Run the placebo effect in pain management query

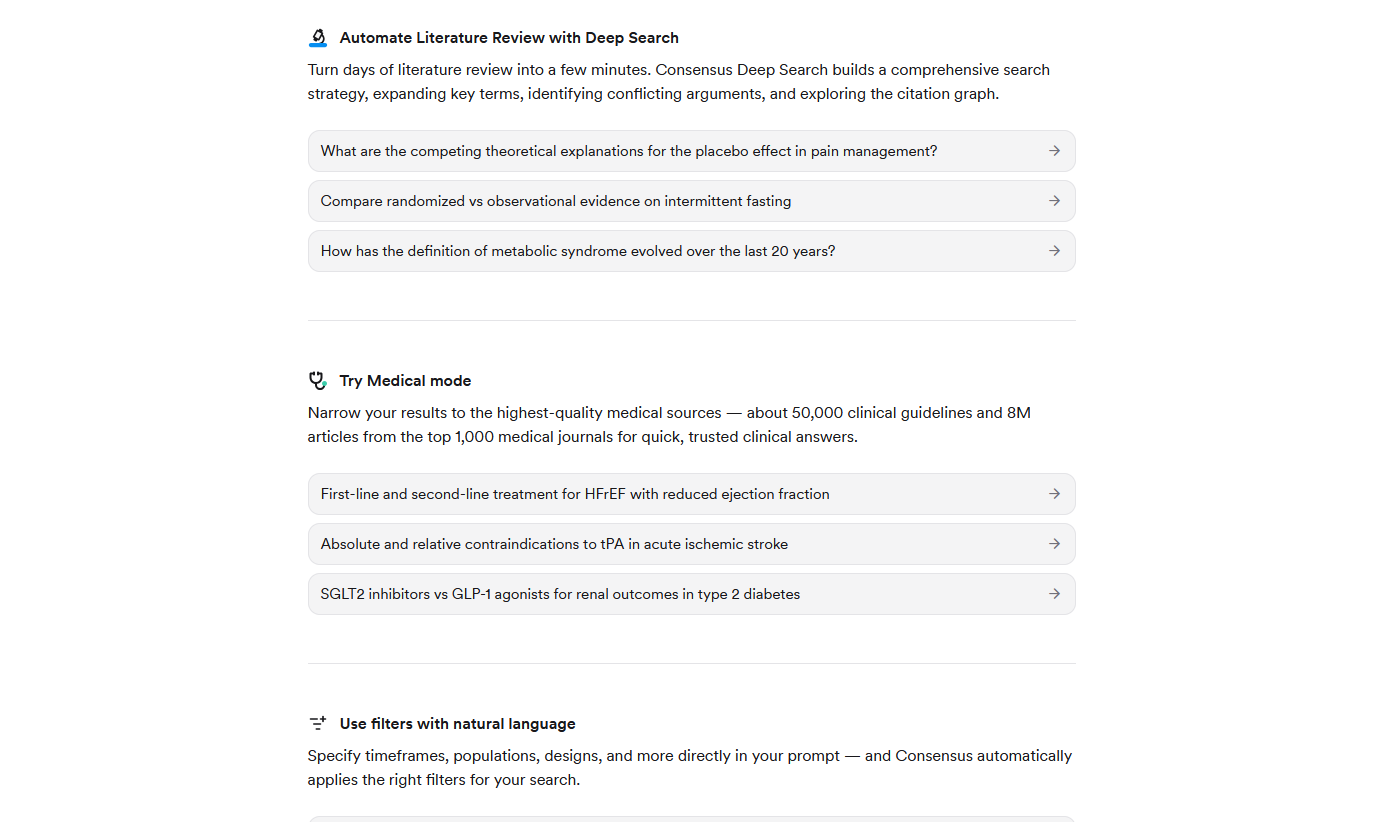coord(692,151)
